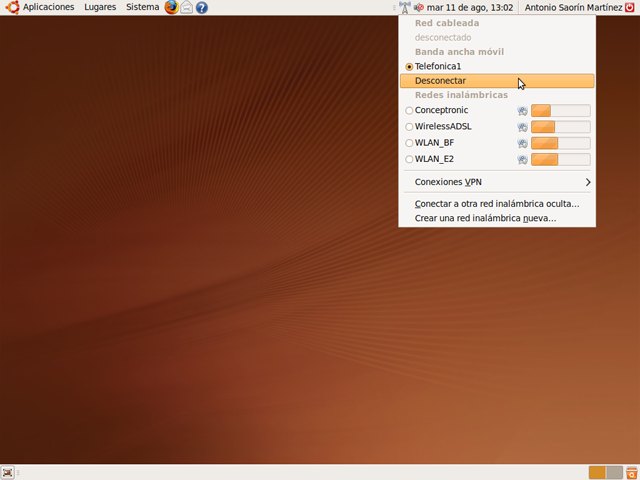Launch Firefox from the top panel
The image size is (640, 480).
tap(171, 7)
